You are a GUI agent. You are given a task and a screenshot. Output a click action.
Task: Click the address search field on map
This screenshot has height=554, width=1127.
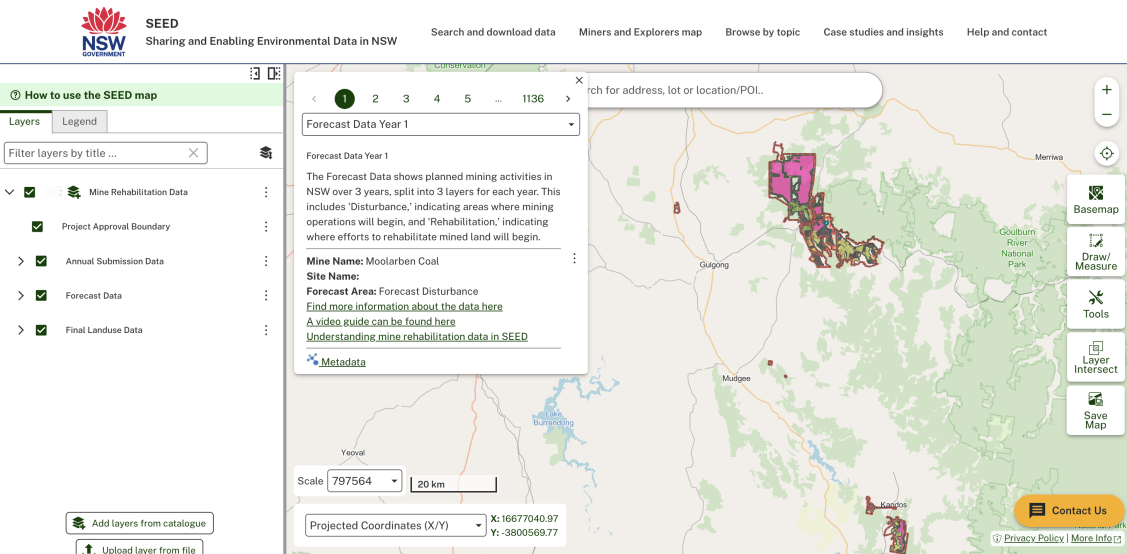(733, 91)
